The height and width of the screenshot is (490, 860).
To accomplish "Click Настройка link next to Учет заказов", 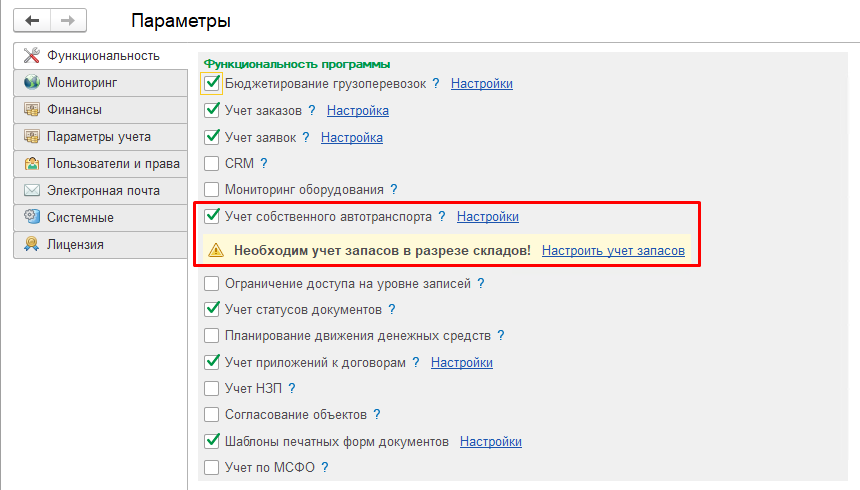I will tap(358, 110).
